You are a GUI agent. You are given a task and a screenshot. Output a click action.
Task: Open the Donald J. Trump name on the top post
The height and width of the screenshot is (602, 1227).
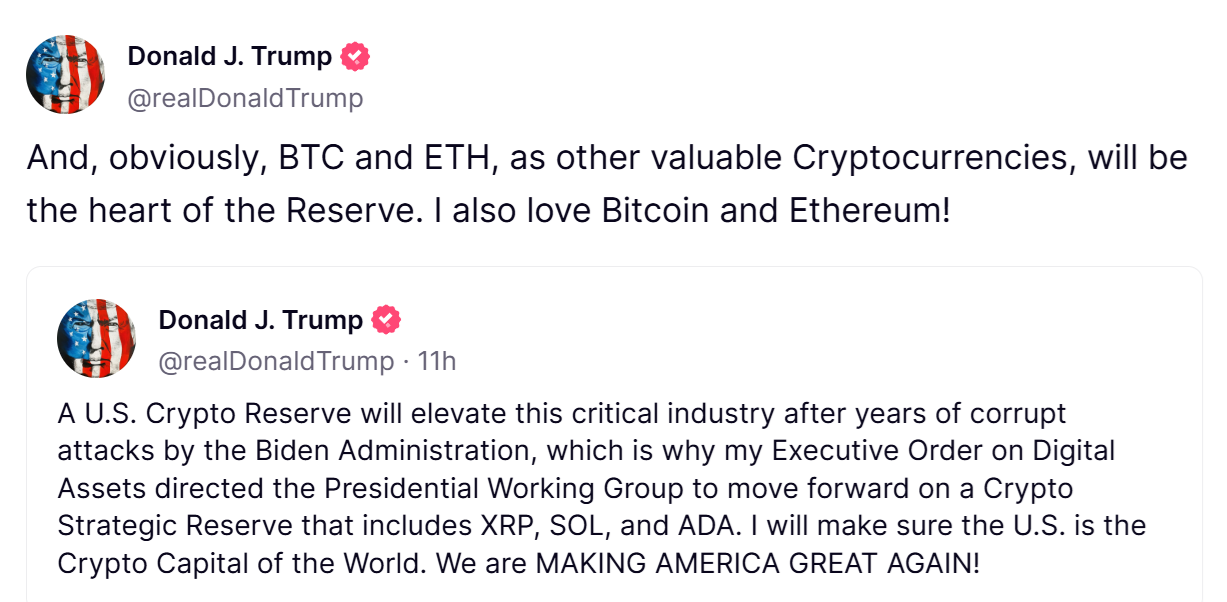(x=230, y=57)
